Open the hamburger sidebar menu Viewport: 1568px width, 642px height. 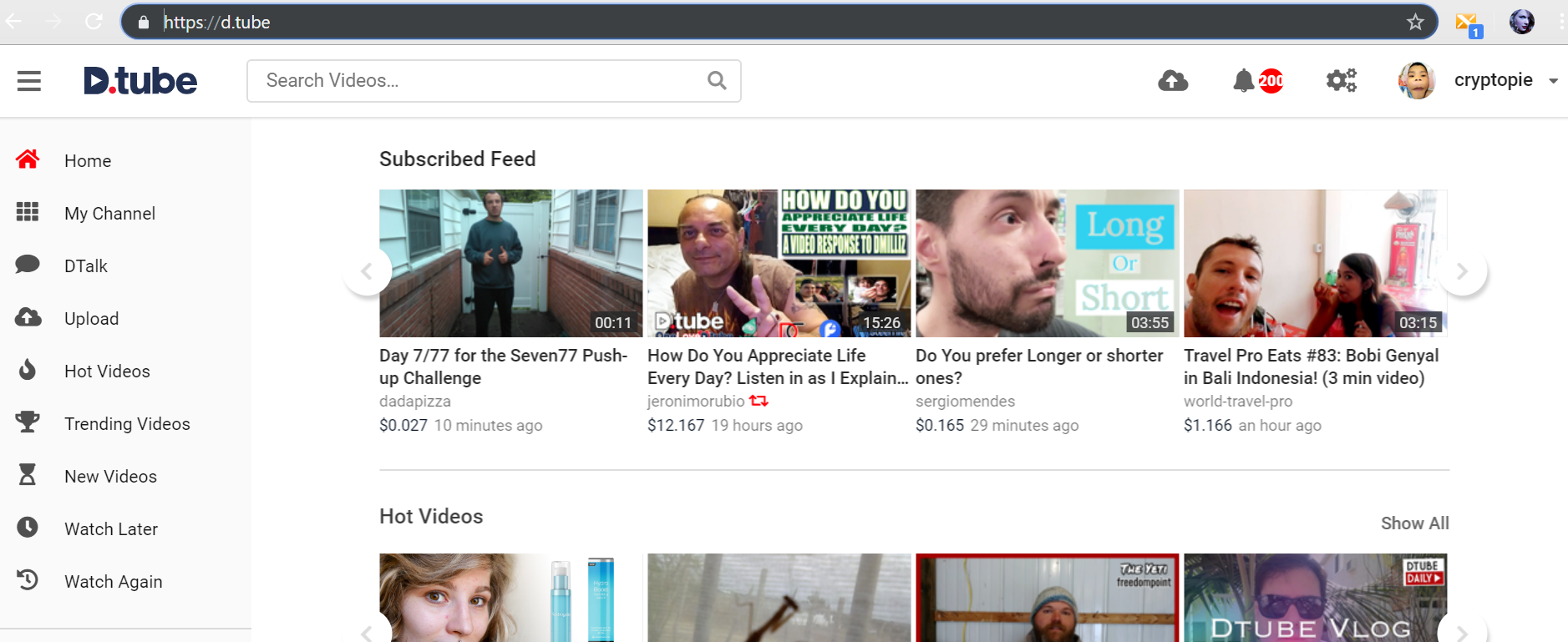(29, 81)
